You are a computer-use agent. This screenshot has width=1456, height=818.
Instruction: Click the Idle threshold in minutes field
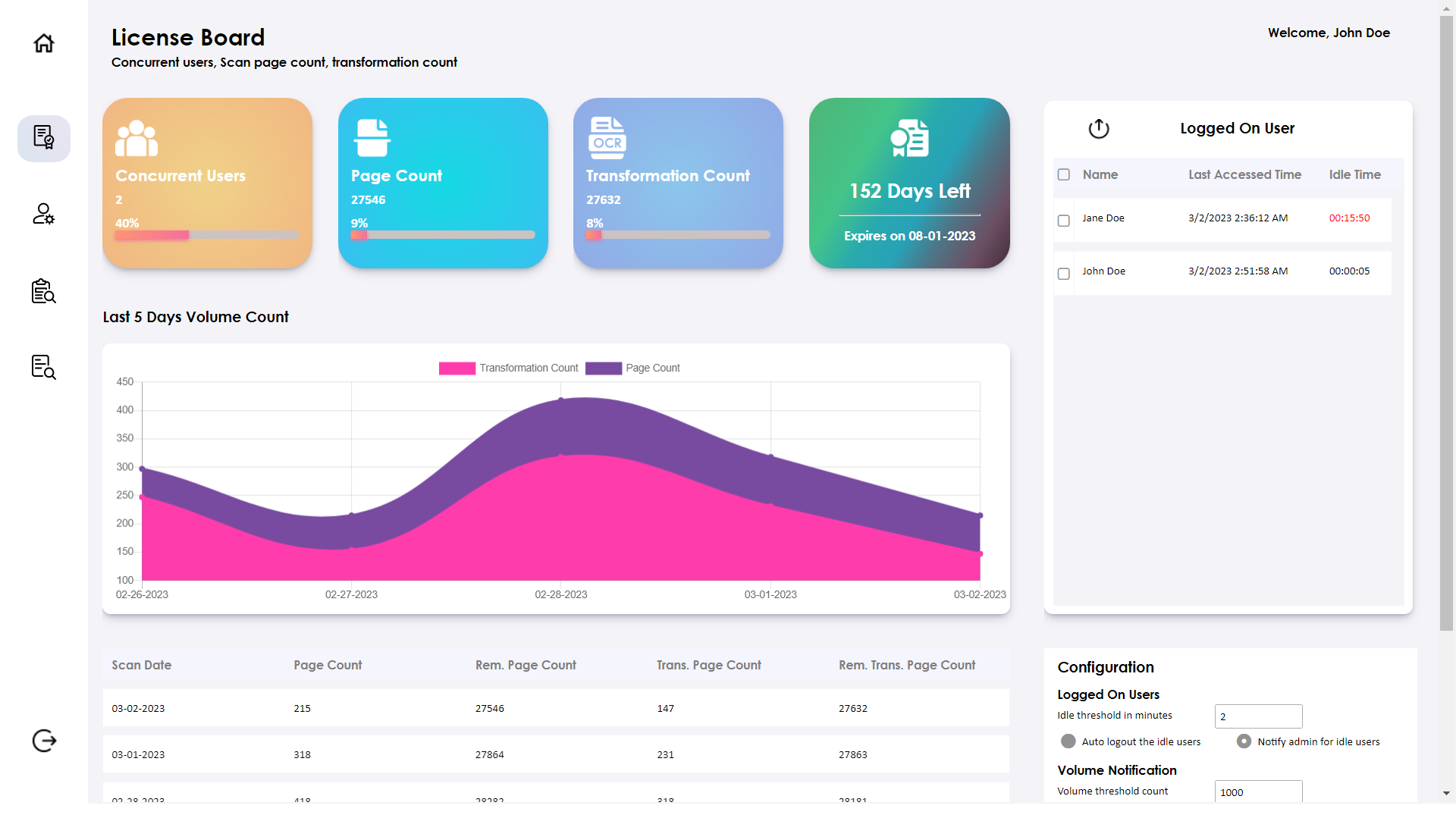tap(1258, 716)
